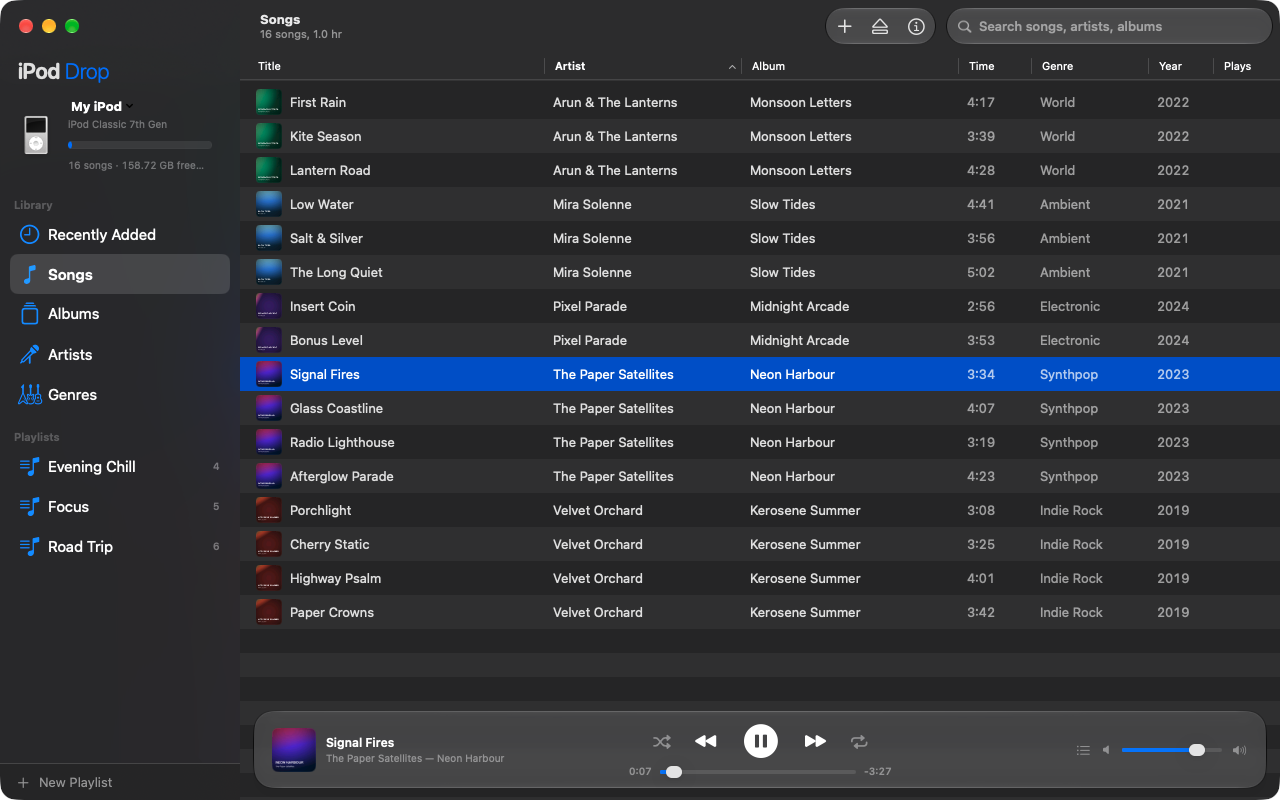Skip to the next track button
Image resolution: width=1280 pixels, height=800 pixels.
[x=815, y=741]
